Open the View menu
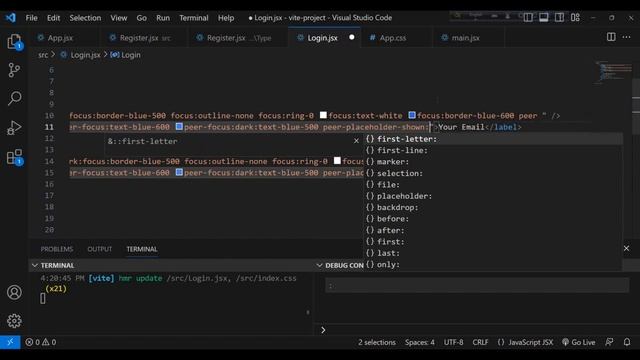The height and width of the screenshot is (360, 640). coord(119,18)
